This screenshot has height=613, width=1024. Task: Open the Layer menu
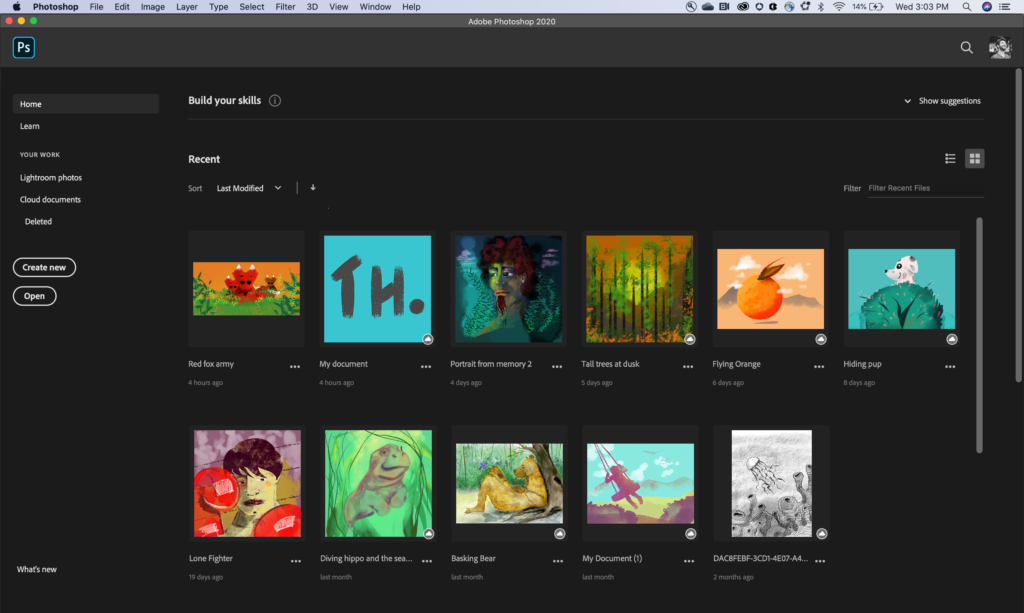[x=186, y=7]
